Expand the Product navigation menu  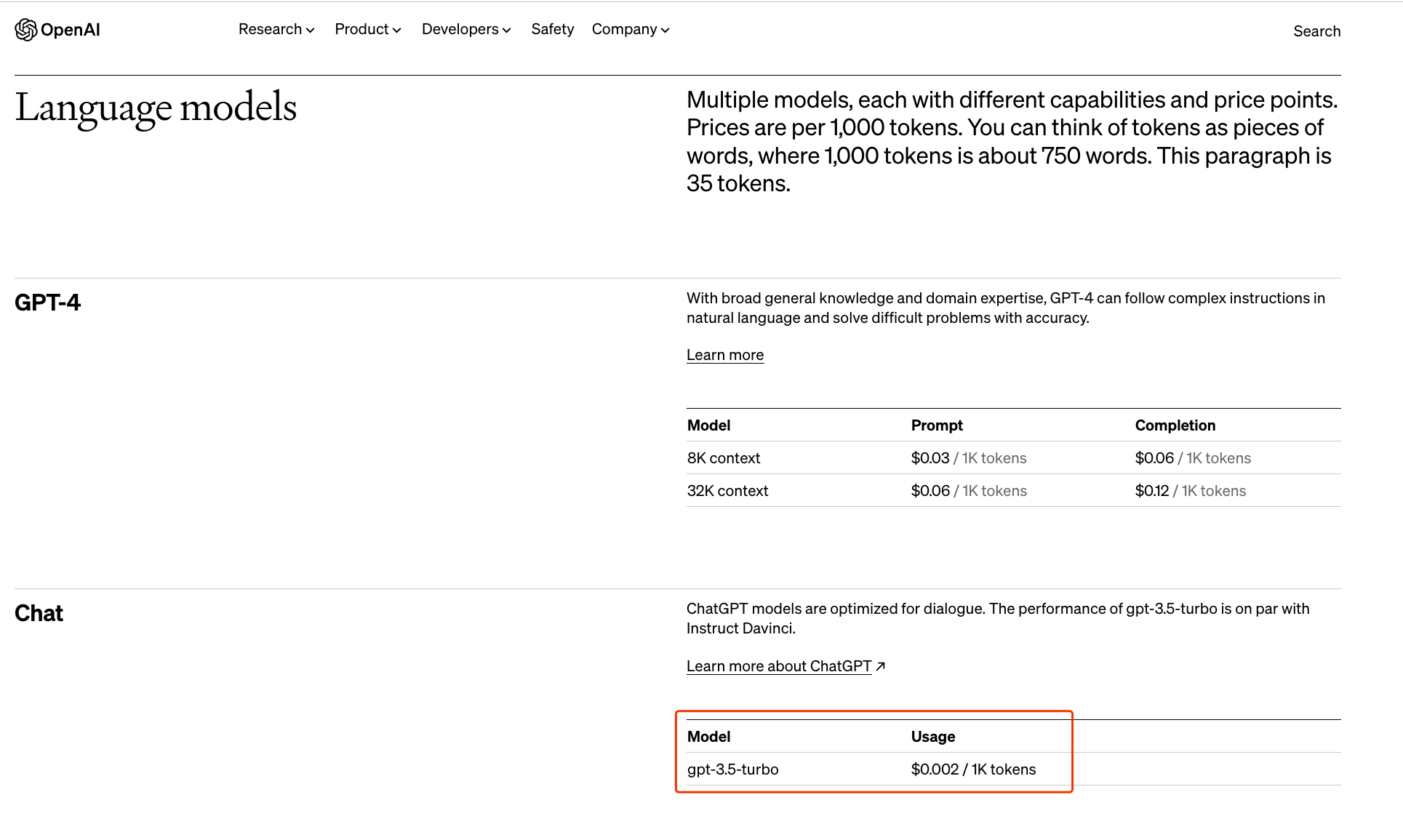(x=368, y=29)
